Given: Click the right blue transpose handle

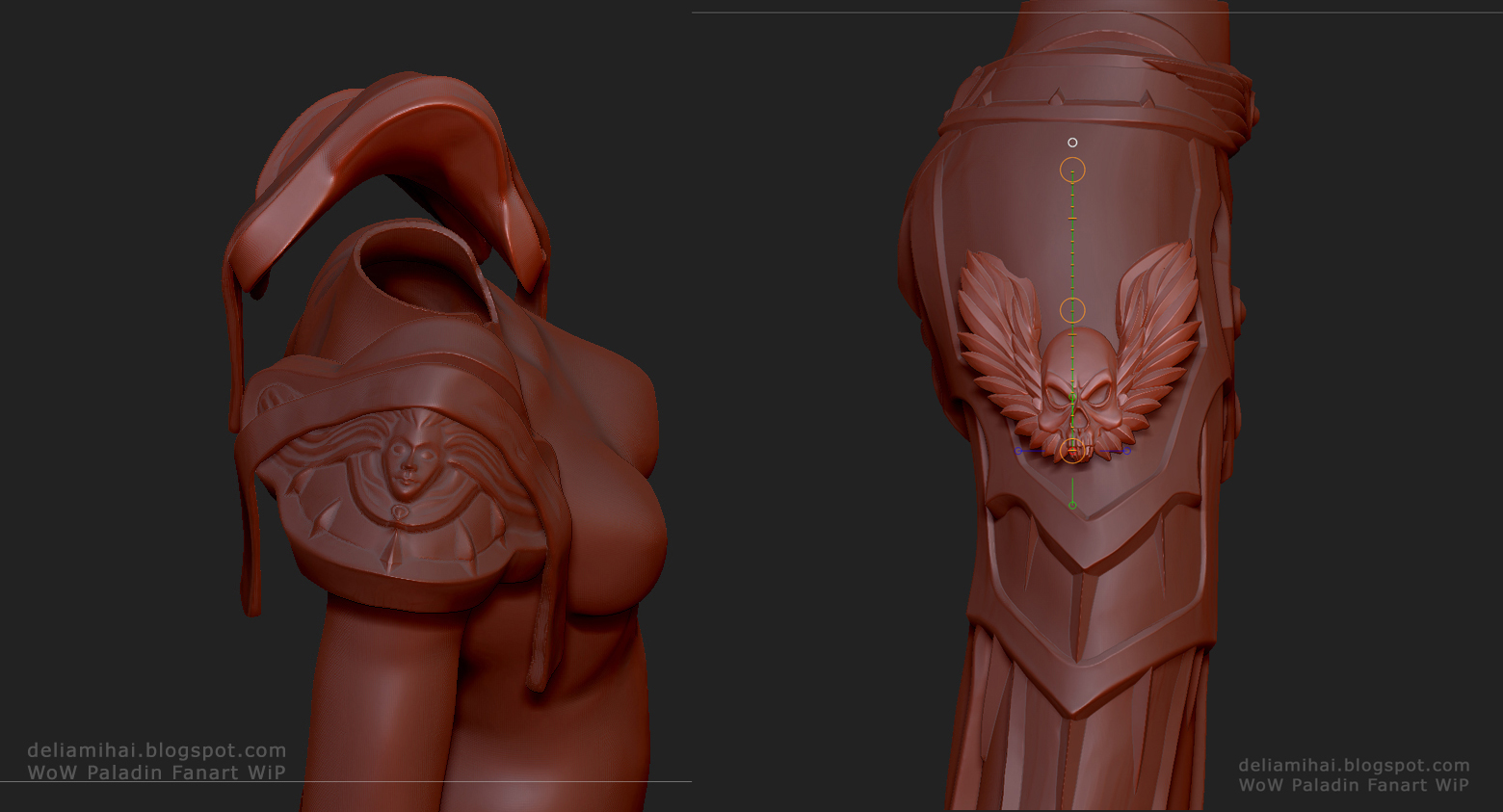Looking at the screenshot, I should 1125,450.
